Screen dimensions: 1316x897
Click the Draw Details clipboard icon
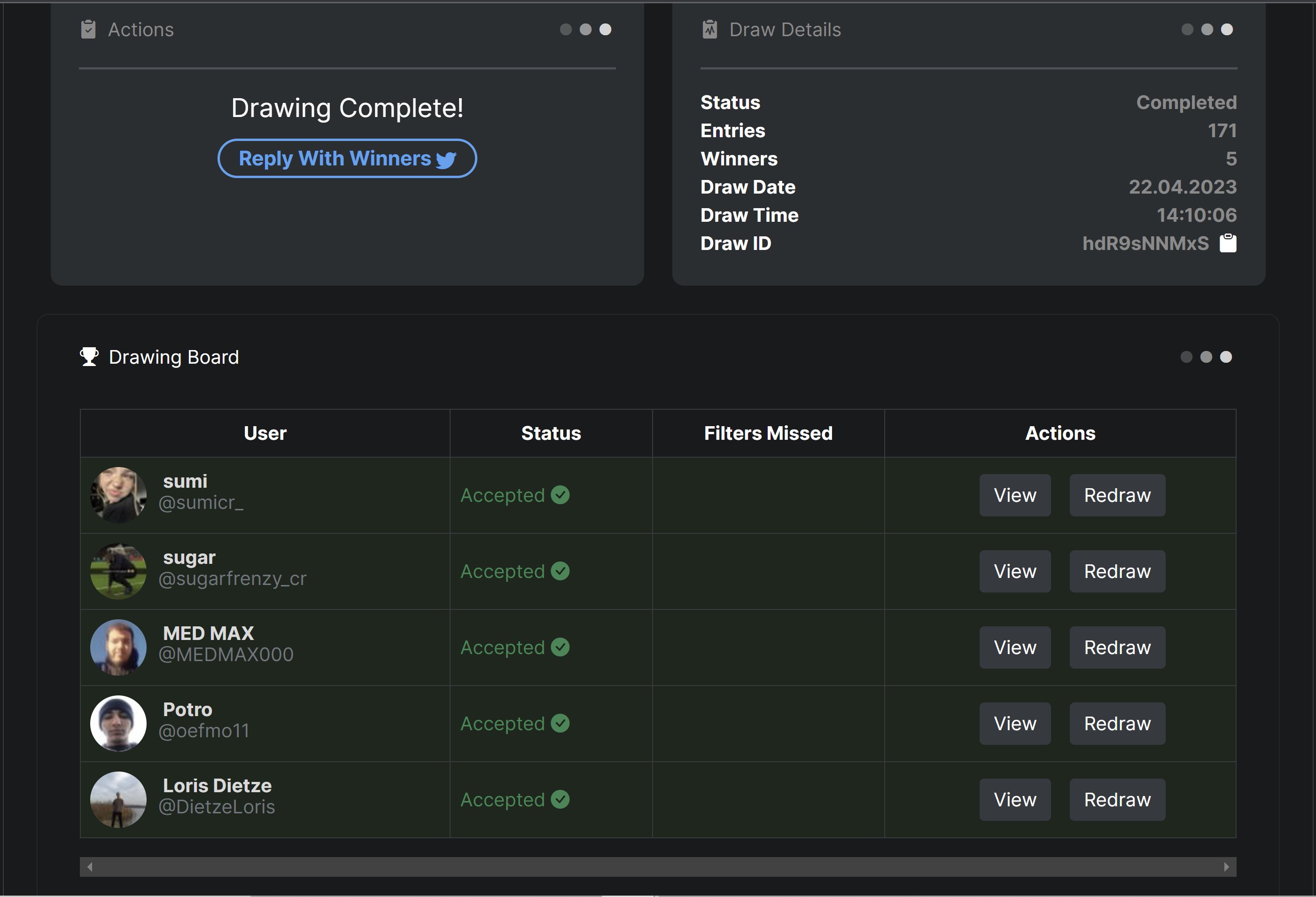click(709, 30)
